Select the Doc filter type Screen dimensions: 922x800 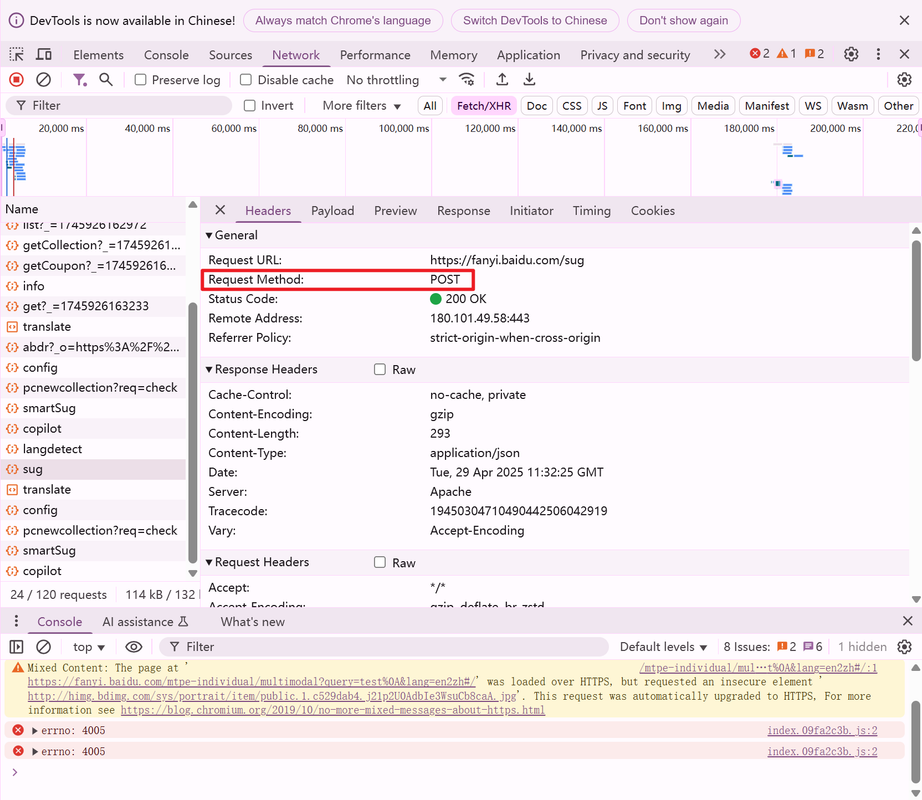(x=536, y=106)
